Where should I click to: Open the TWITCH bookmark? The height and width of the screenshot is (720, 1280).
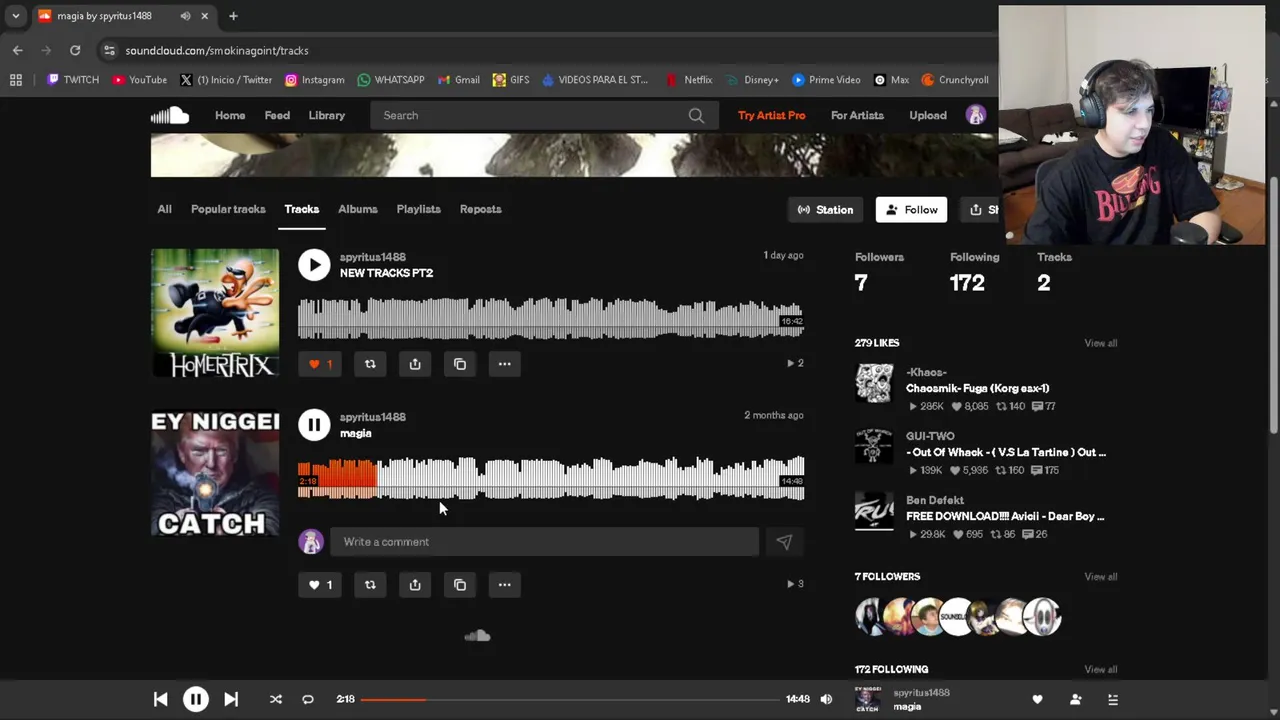point(73,80)
